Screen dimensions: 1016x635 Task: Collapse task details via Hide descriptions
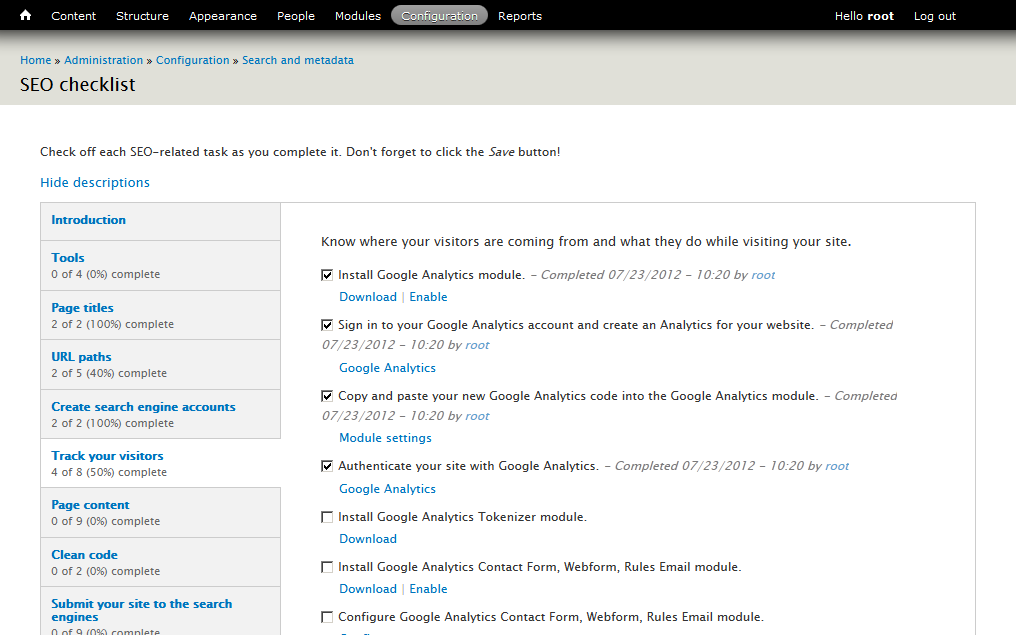coord(95,183)
